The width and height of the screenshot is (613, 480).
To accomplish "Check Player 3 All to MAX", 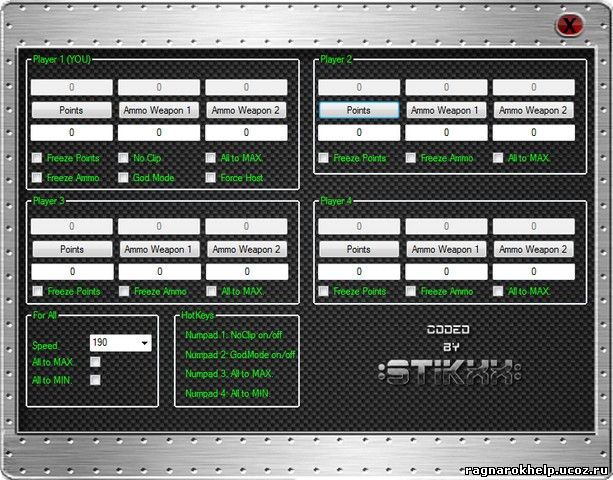I will tap(211, 291).
